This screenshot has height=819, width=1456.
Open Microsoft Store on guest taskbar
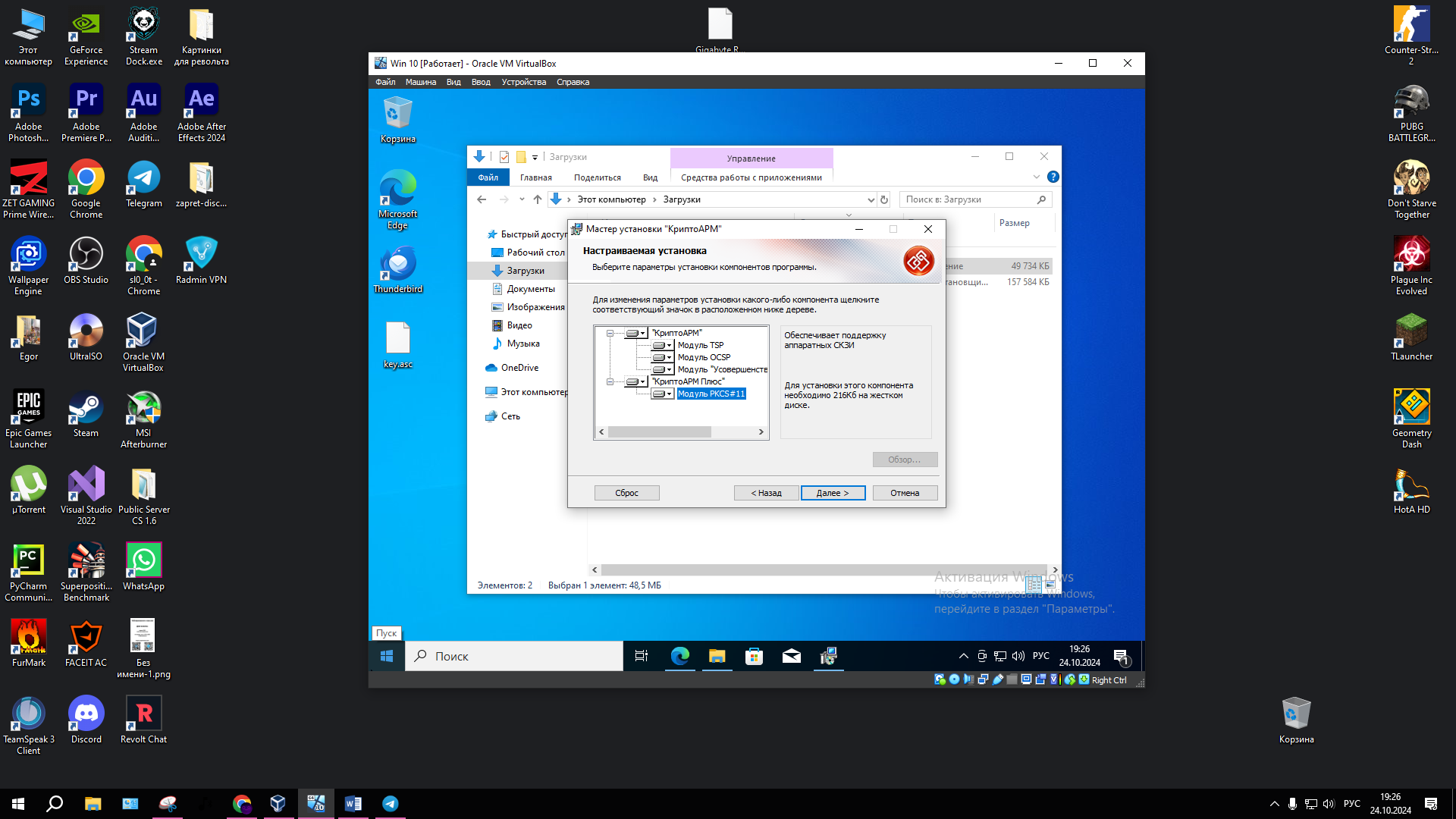(754, 656)
